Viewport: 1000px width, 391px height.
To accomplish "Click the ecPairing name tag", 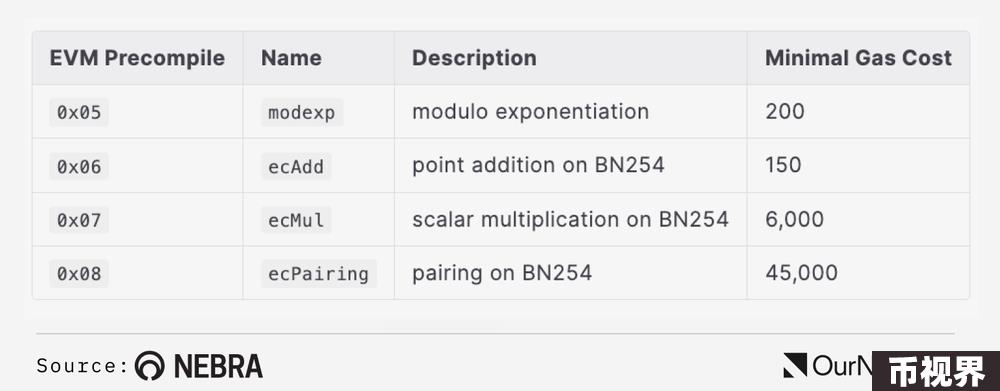I will point(319,274).
